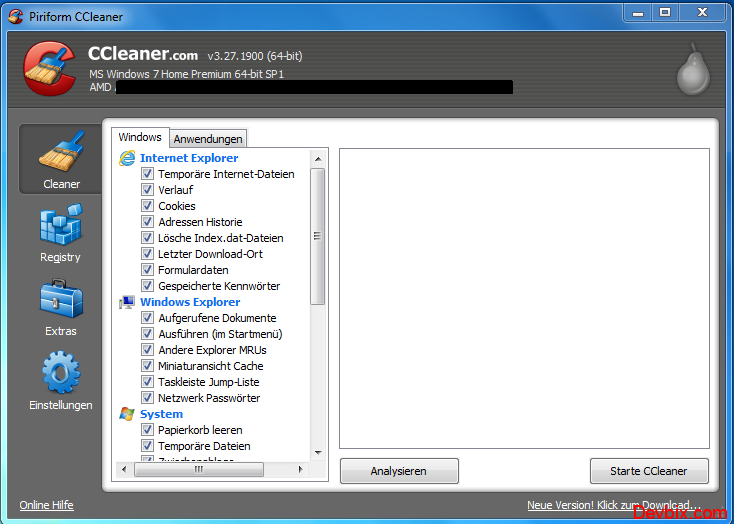Switch to the Anwendungen tab
The height and width of the screenshot is (524, 734).
click(x=208, y=139)
